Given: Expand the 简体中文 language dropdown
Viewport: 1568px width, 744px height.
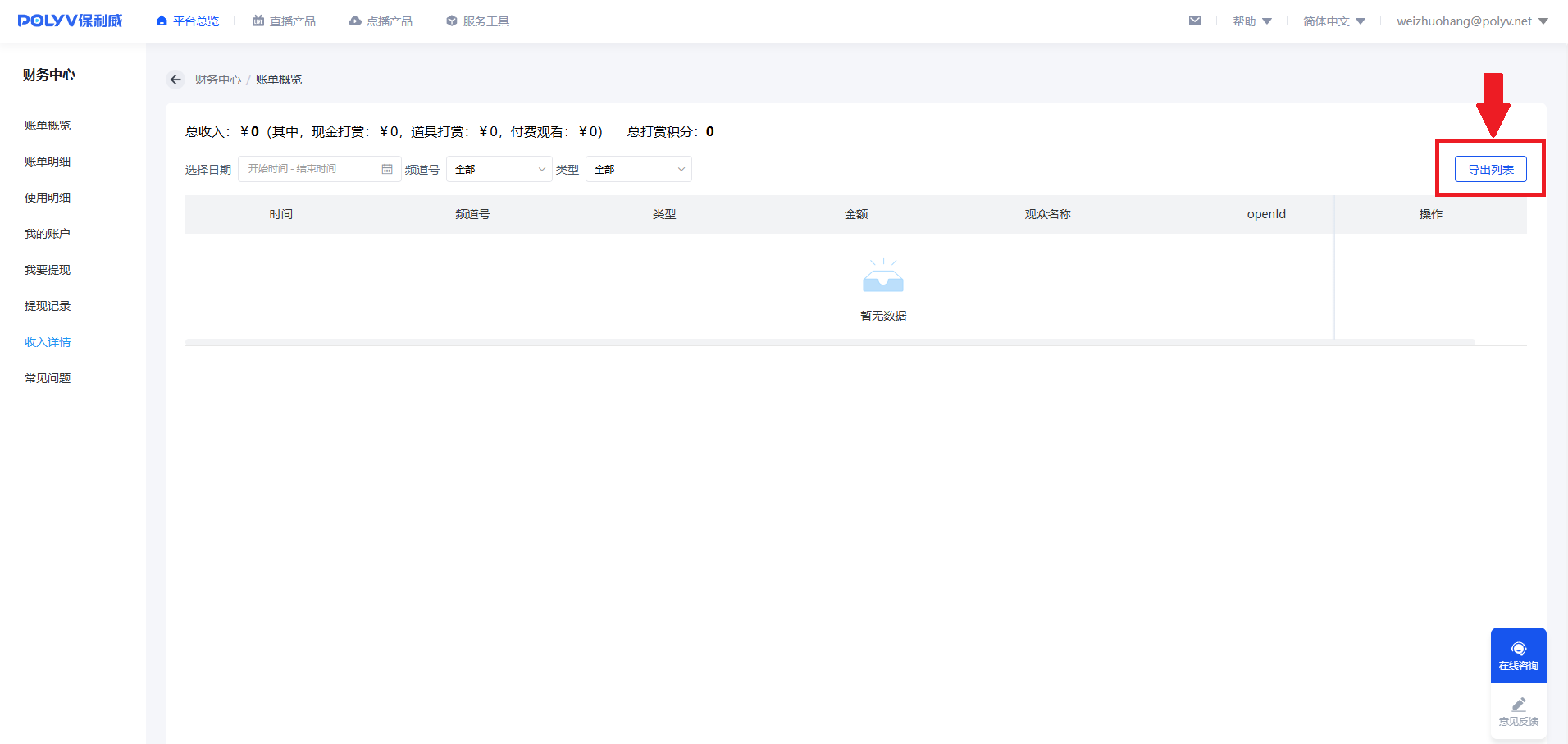Looking at the screenshot, I should coord(1334,21).
